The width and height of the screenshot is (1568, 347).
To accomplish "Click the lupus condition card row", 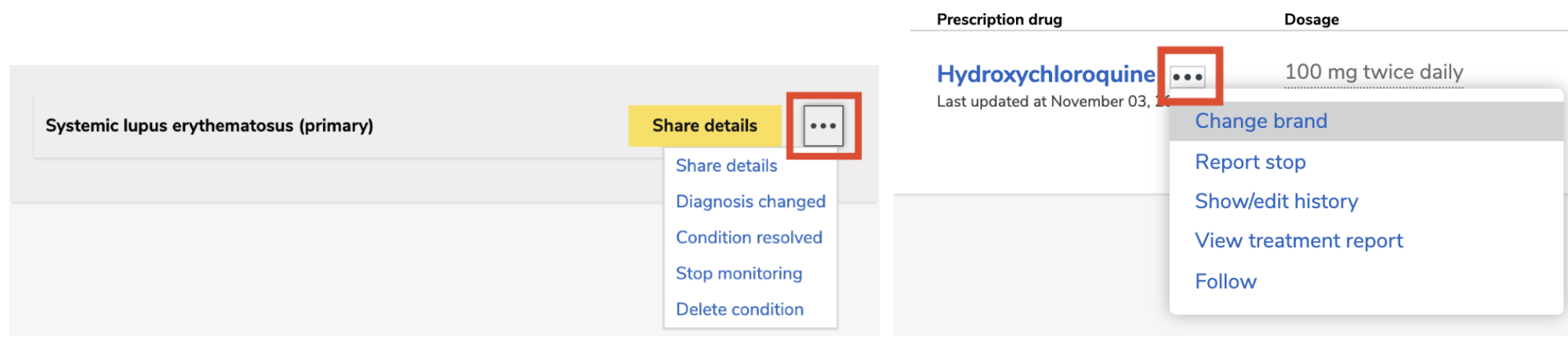I will coord(447,126).
